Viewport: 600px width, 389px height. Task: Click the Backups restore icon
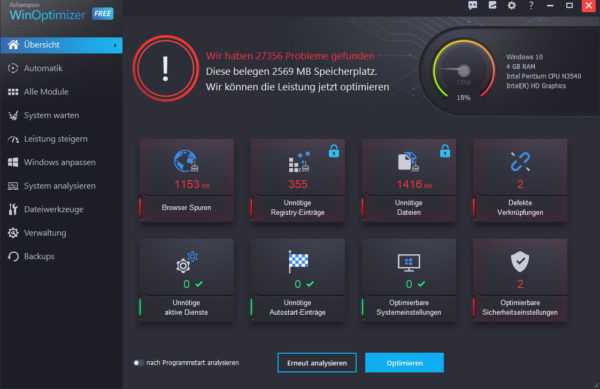pos(13,256)
